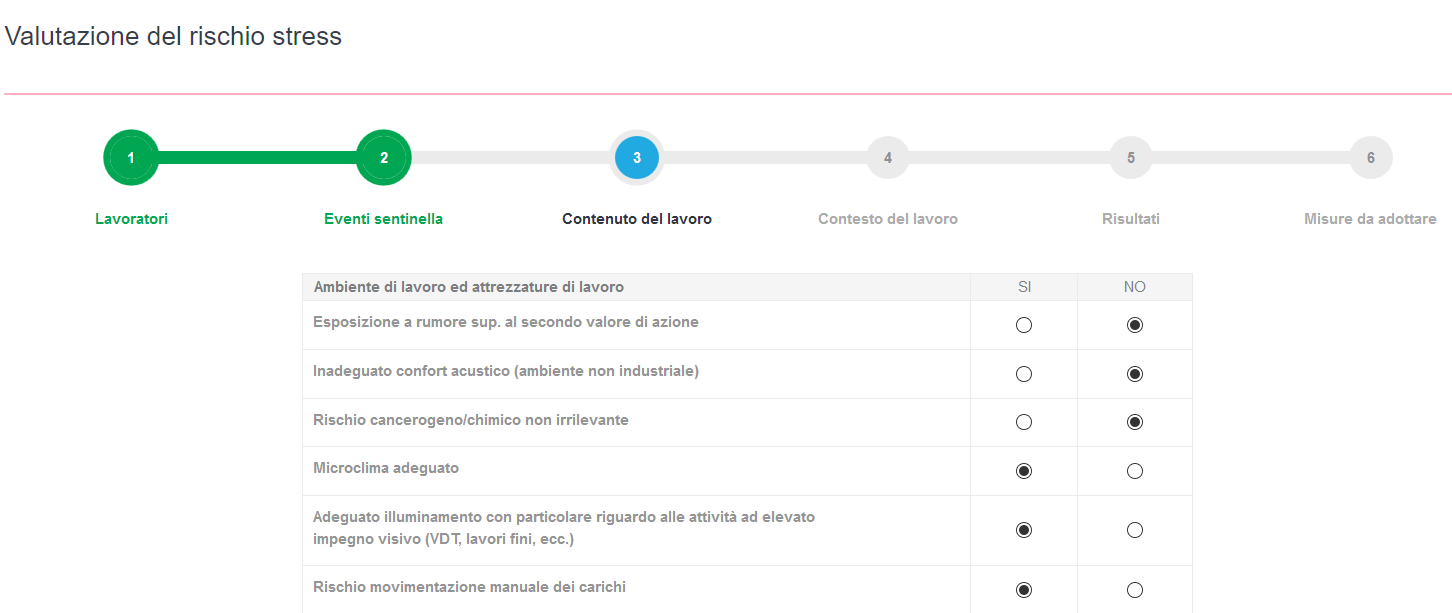Click the Microclima adeguato row text
This screenshot has height=613, width=1452.
point(386,468)
